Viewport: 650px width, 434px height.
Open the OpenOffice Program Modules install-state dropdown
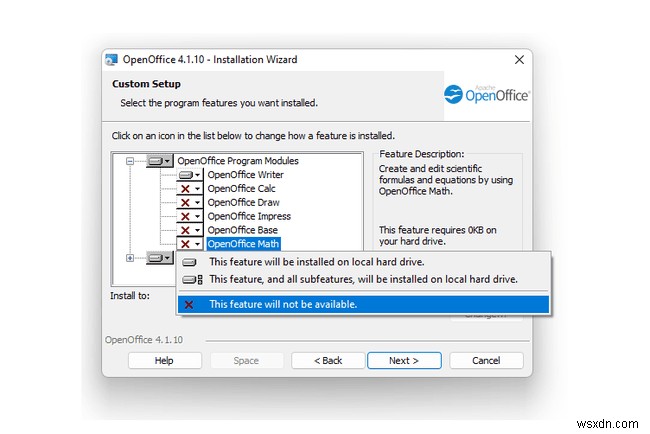coord(160,161)
